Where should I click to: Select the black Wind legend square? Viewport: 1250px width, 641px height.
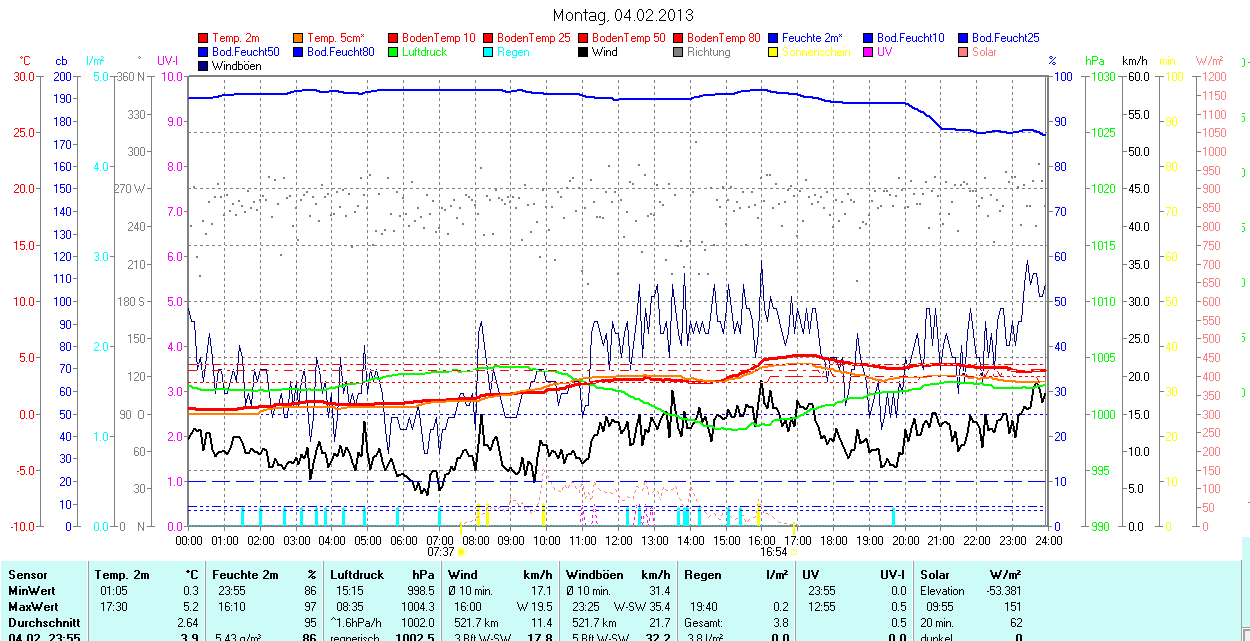pos(584,52)
